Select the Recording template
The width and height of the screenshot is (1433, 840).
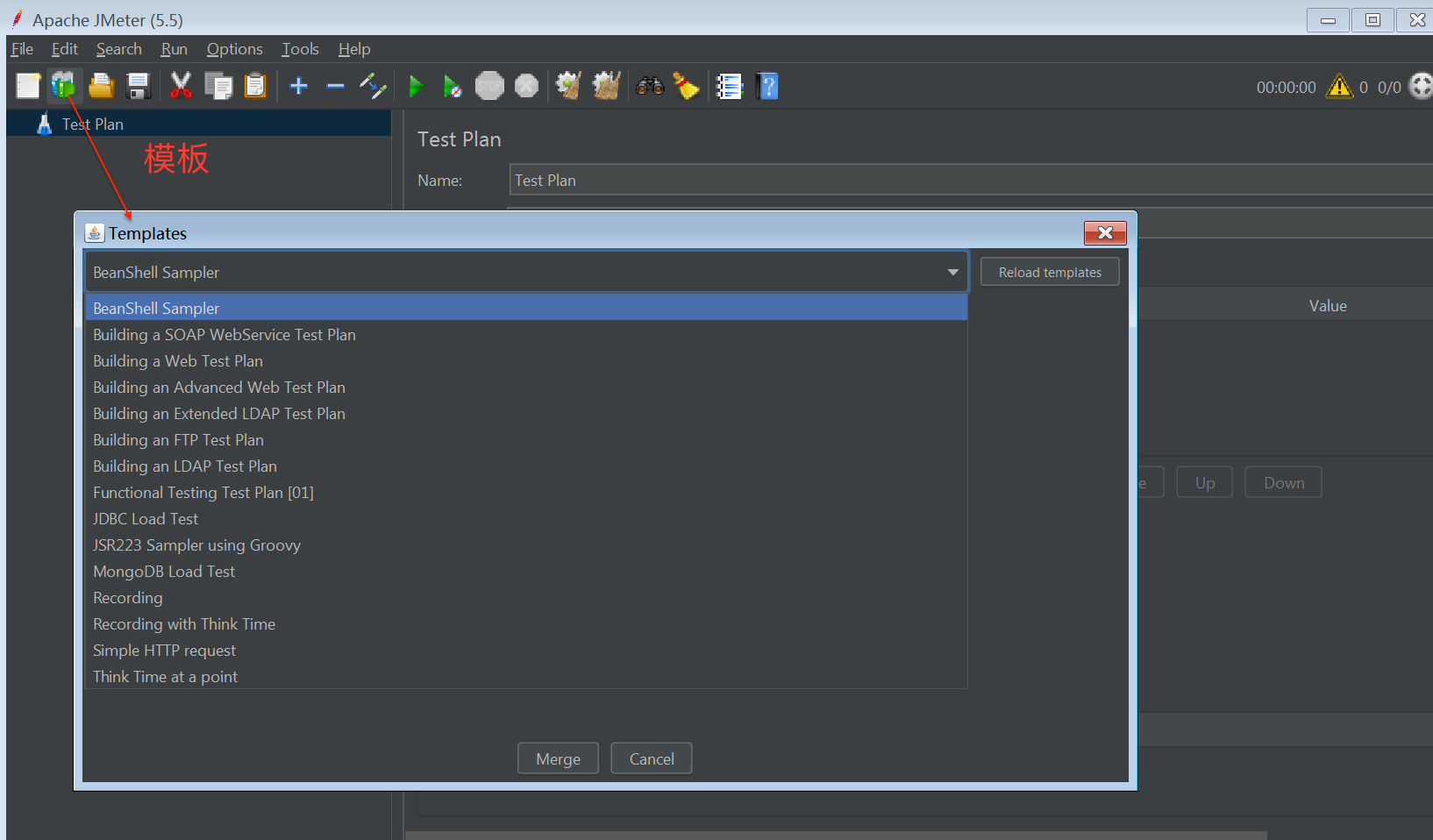tap(526, 597)
